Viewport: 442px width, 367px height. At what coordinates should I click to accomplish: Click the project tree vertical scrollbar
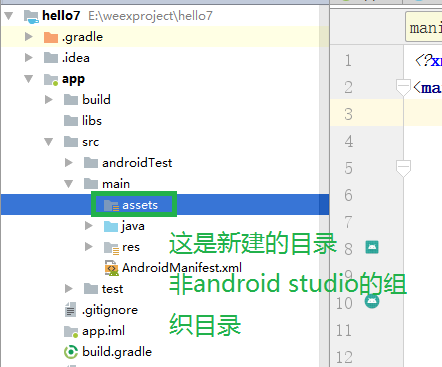(x=324, y=185)
